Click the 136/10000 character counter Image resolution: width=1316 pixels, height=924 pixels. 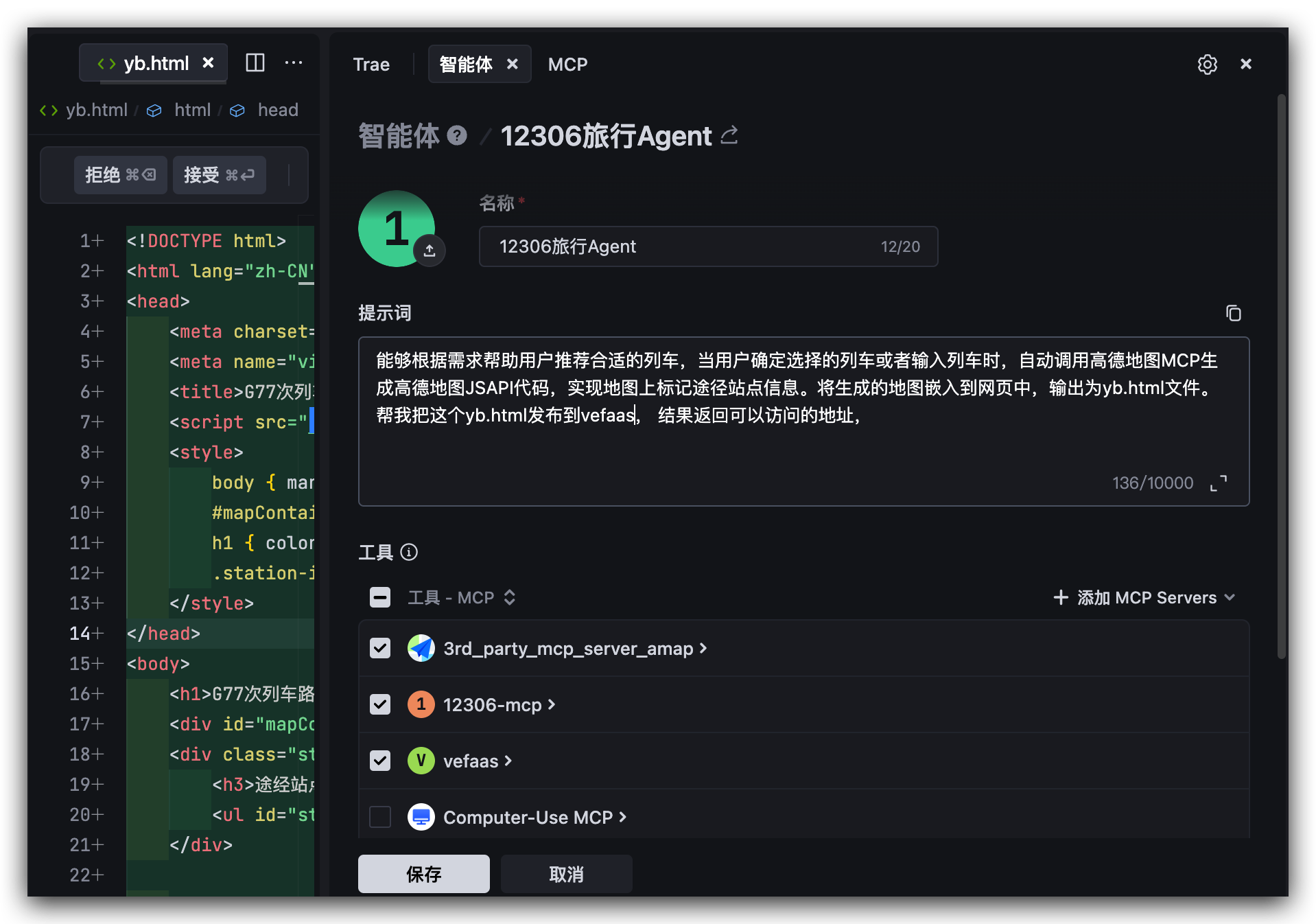pos(1153,483)
